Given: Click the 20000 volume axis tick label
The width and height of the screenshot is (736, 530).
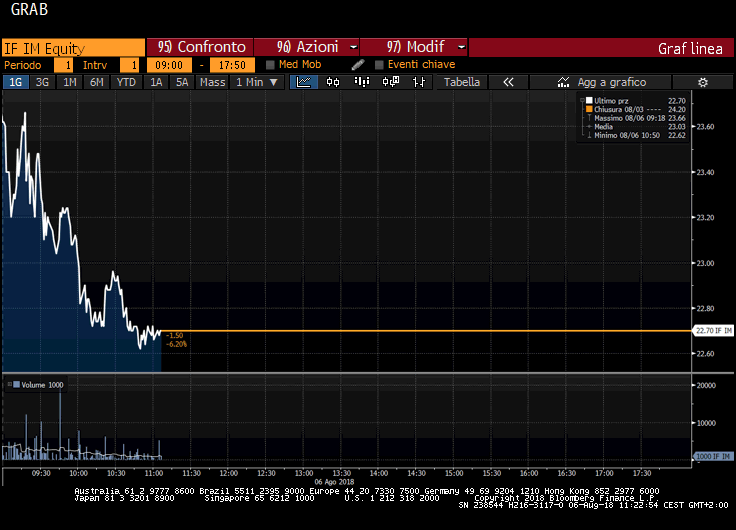Looking at the screenshot, I should click(706, 385).
